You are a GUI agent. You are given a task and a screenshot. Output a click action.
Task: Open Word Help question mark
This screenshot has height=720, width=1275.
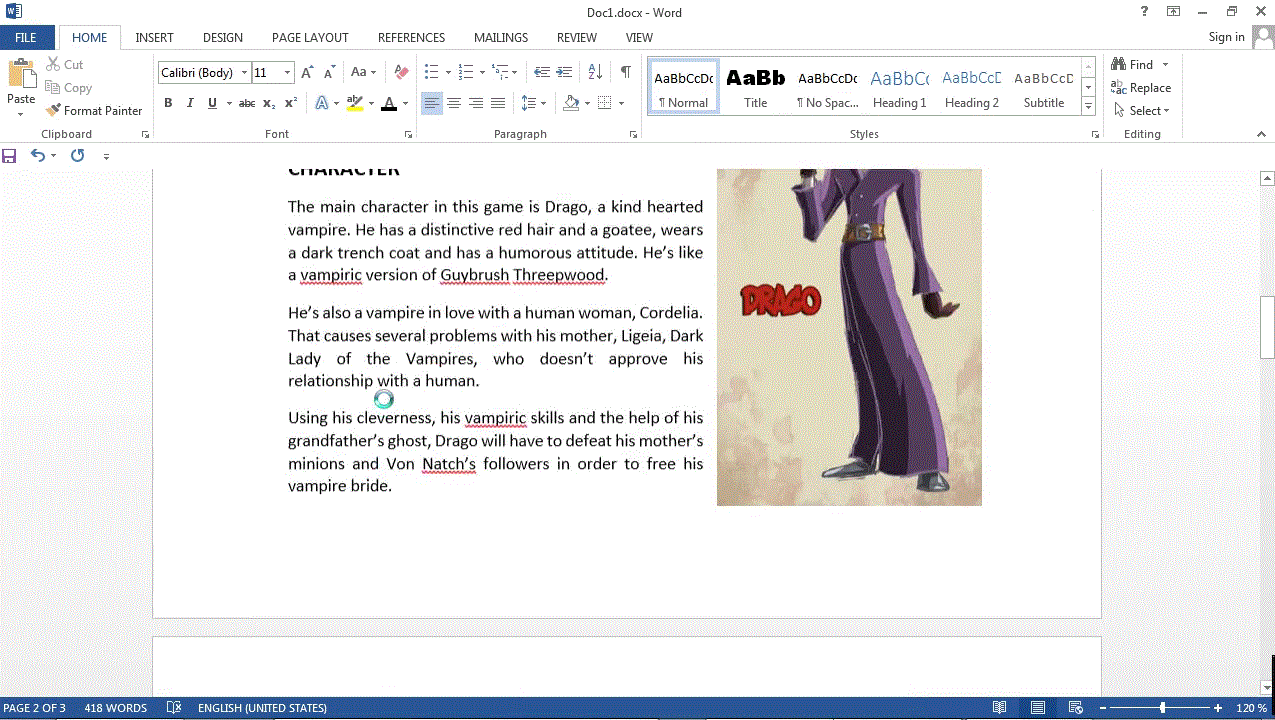(1145, 12)
